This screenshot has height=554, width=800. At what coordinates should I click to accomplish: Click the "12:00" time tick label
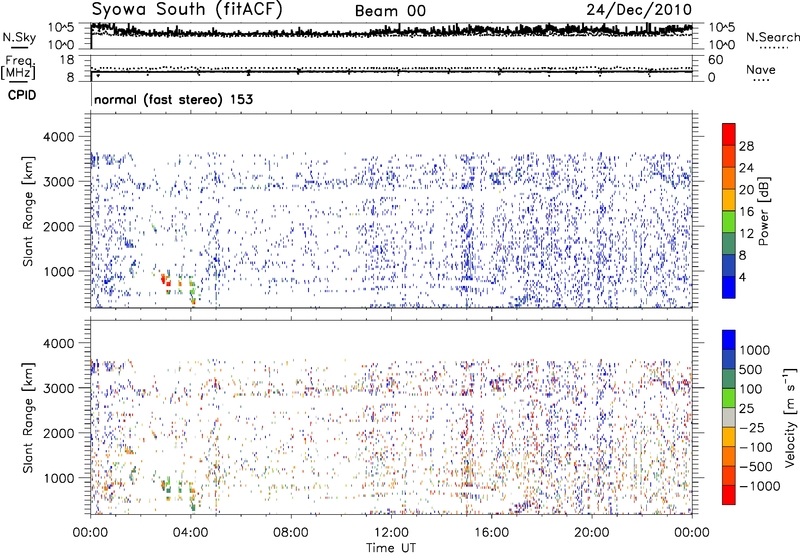coord(391,533)
